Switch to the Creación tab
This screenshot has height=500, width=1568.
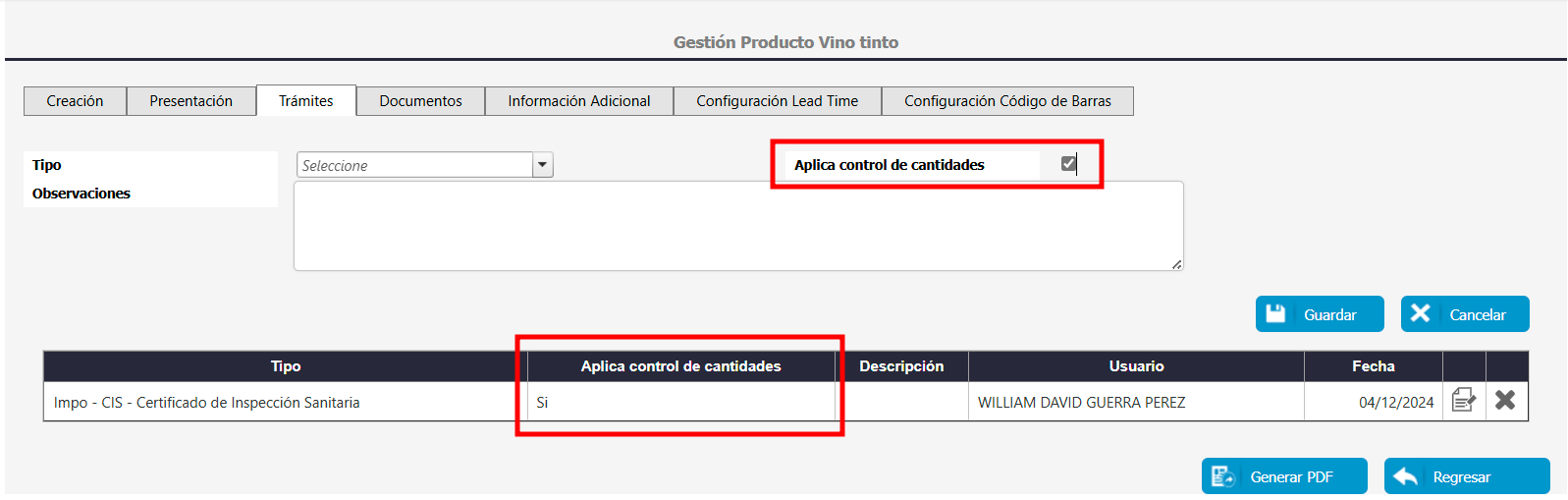pyautogui.click(x=75, y=101)
